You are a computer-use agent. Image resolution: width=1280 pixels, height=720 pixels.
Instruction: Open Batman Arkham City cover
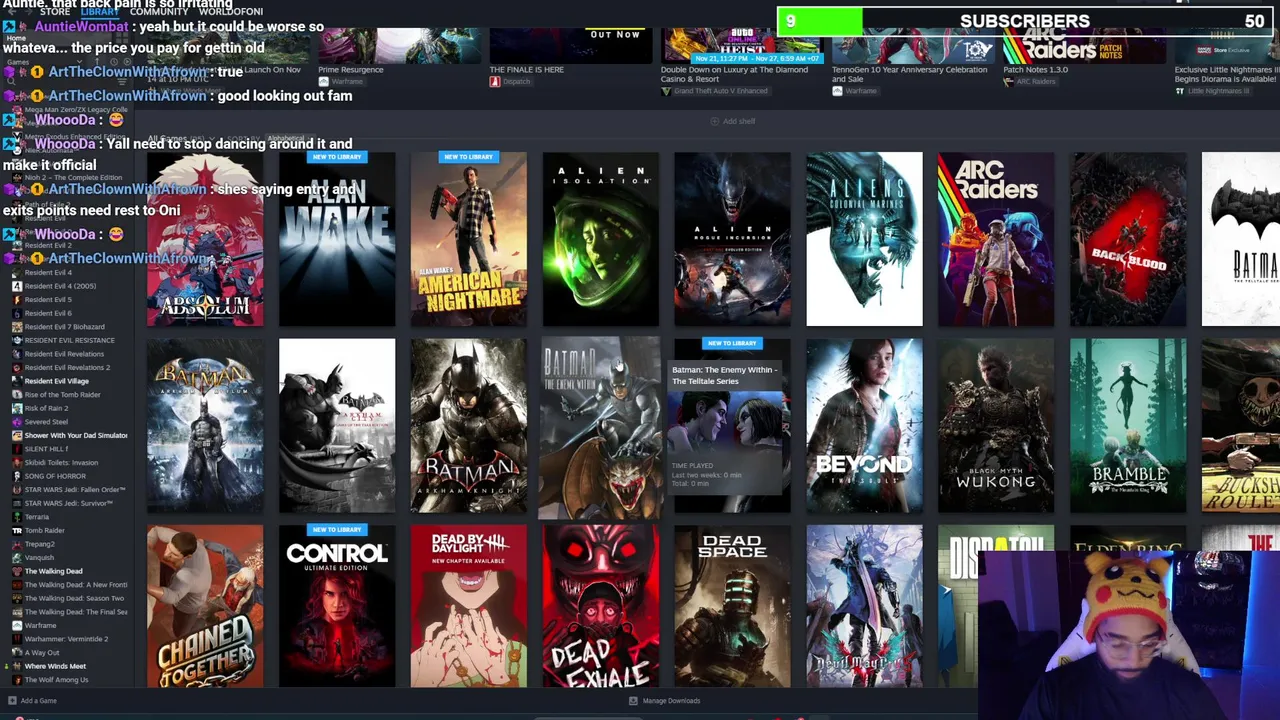point(337,425)
